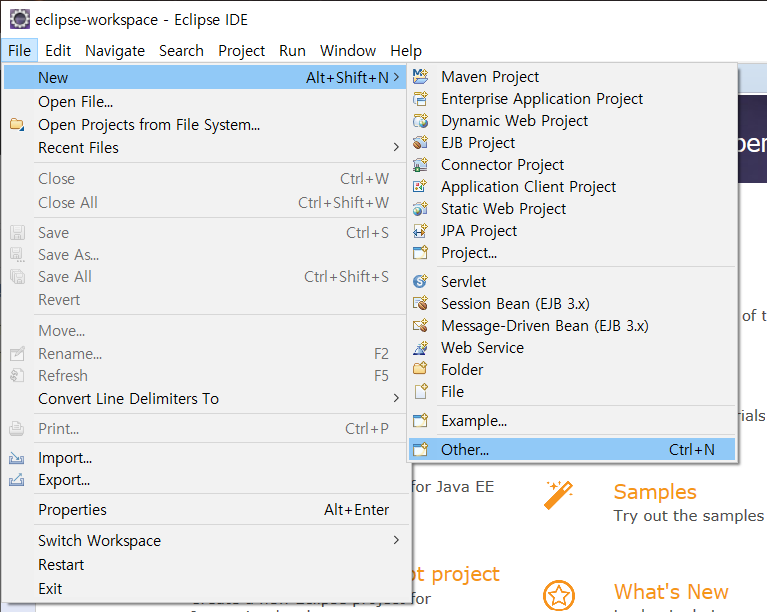Click the Export icon in File menu

pos(17,480)
